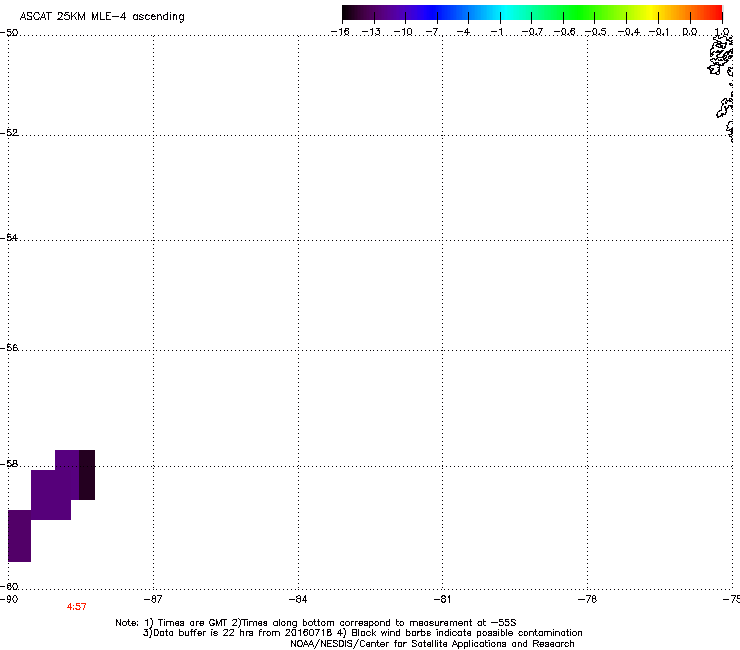Screen dimensions: 740x650
Task: Click the purple data cell nearest the -60 label
Action: tap(19, 536)
